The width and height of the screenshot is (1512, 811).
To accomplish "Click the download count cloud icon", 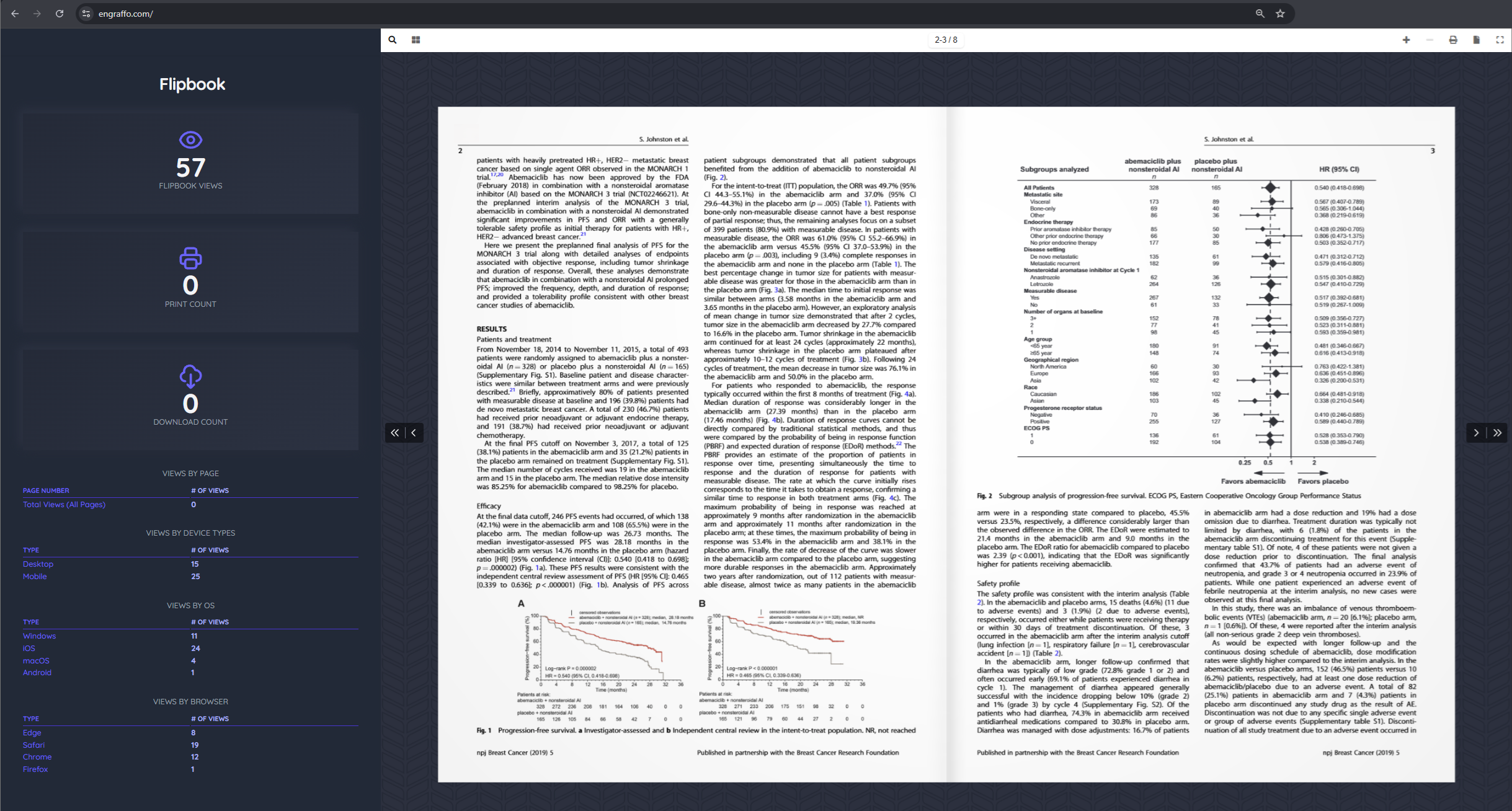I will (190, 376).
